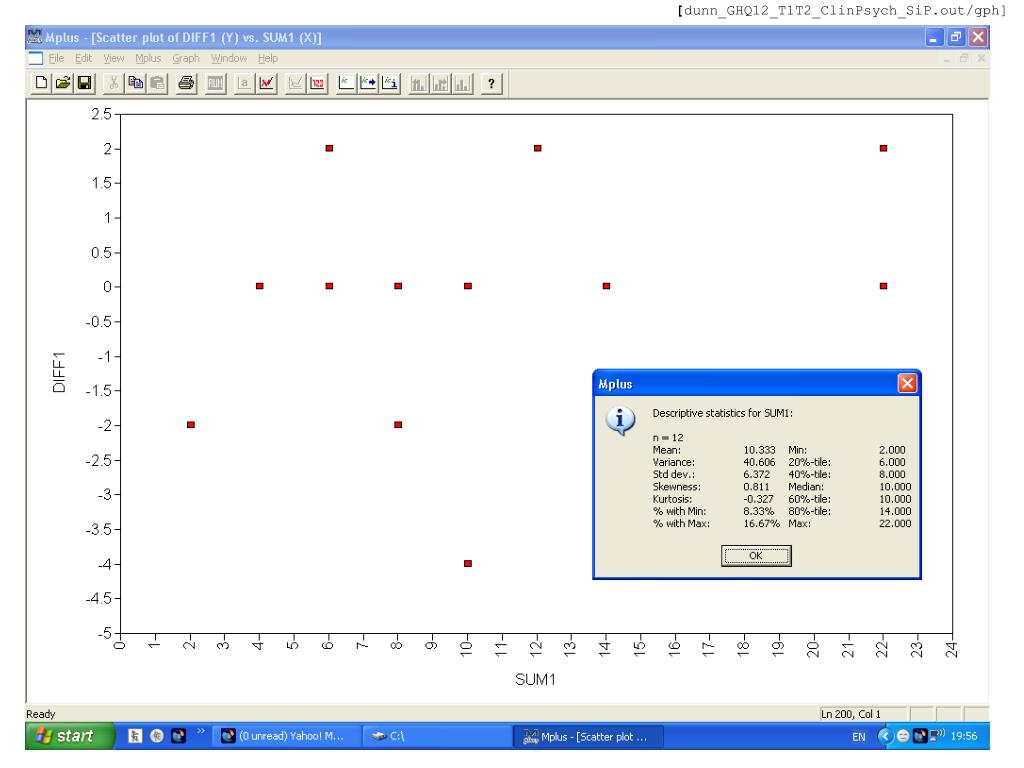The height and width of the screenshot is (768, 1024).
Task: Click the greyed histogram icon next to Help
Action: [462, 83]
